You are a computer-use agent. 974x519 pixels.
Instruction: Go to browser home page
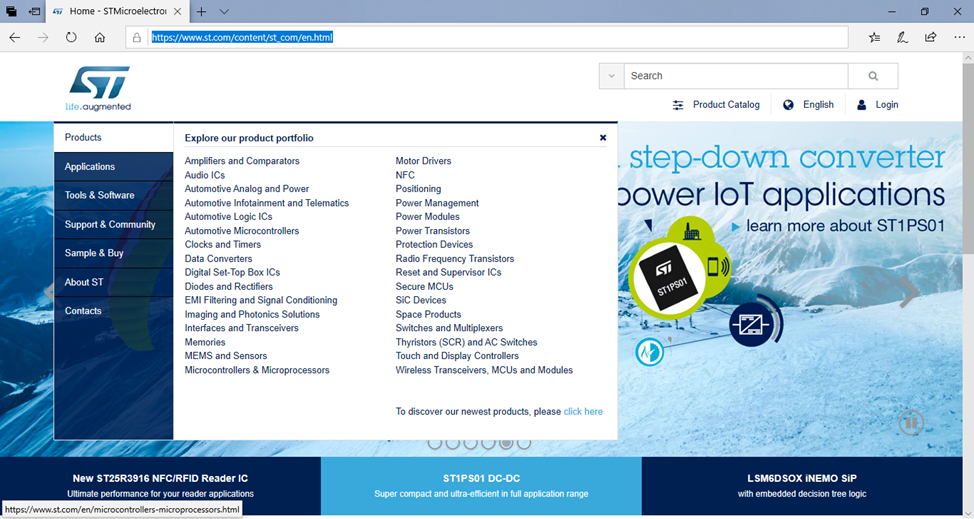[x=99, y=37]
